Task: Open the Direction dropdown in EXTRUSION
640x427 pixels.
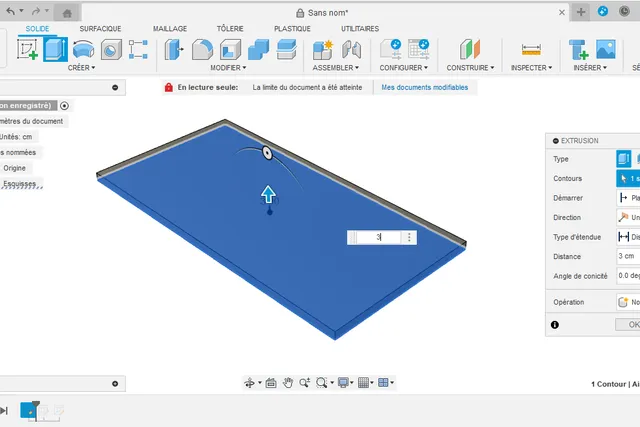Action: pyautogui.click(x=628, y=218)
